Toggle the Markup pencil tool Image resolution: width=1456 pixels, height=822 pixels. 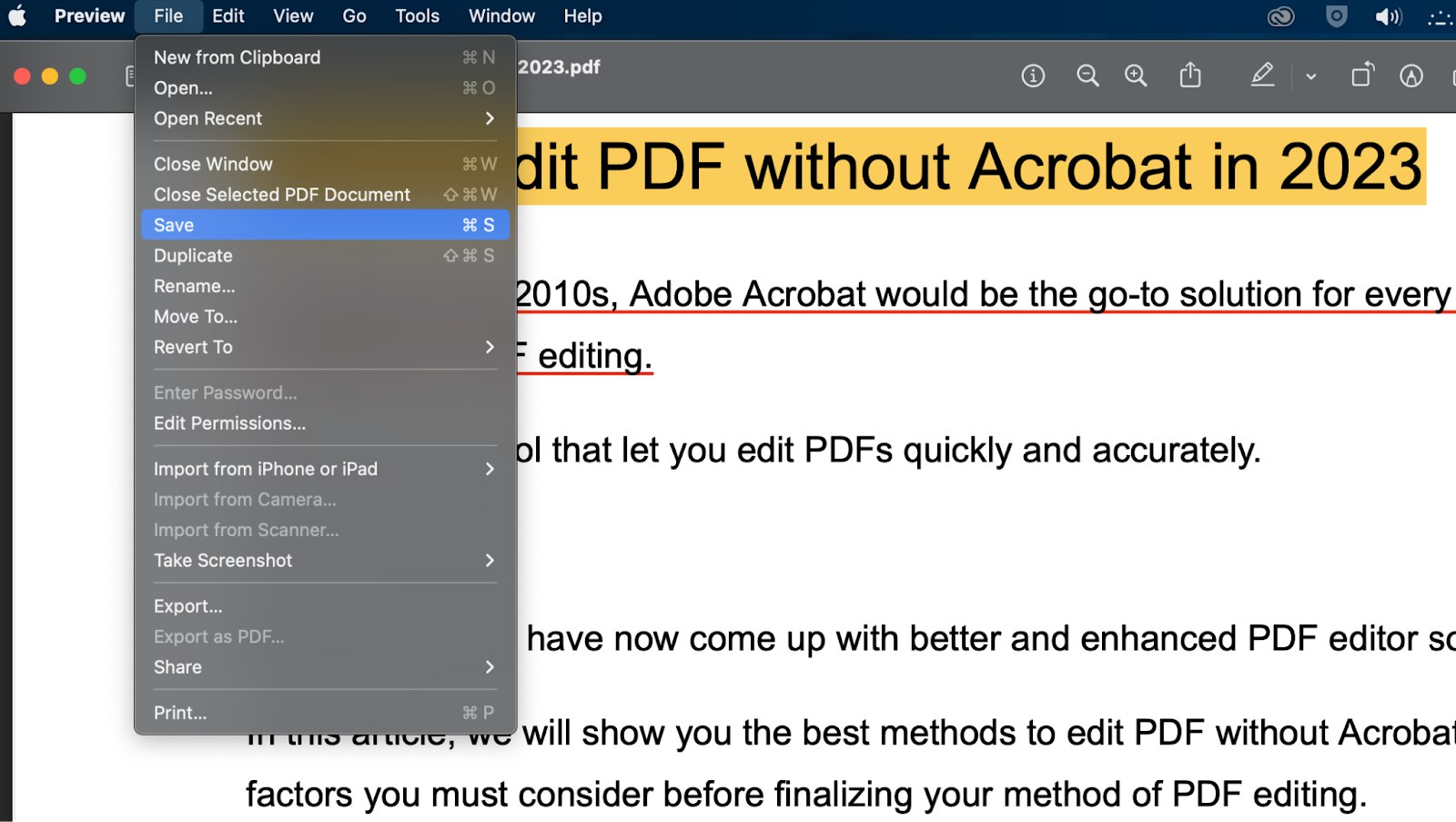click(x=1262, y=76)
